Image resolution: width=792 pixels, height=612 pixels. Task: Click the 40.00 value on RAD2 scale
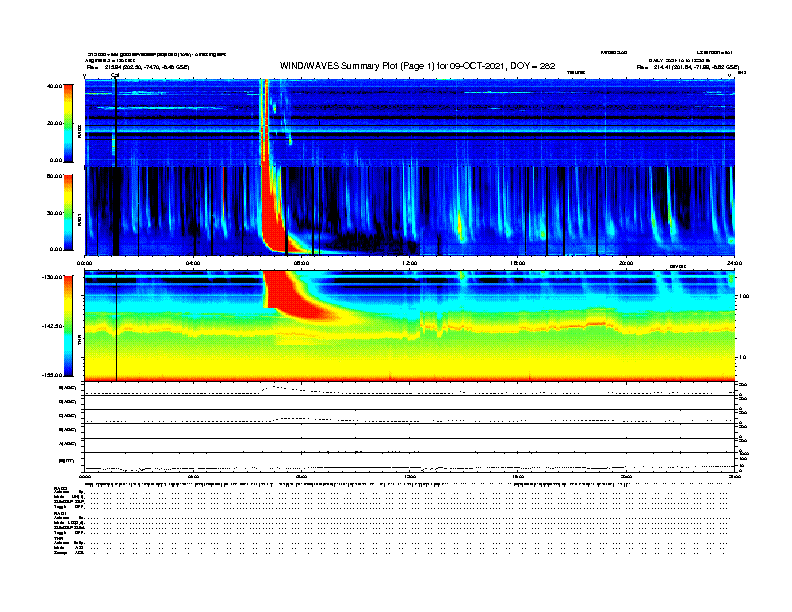54,86
